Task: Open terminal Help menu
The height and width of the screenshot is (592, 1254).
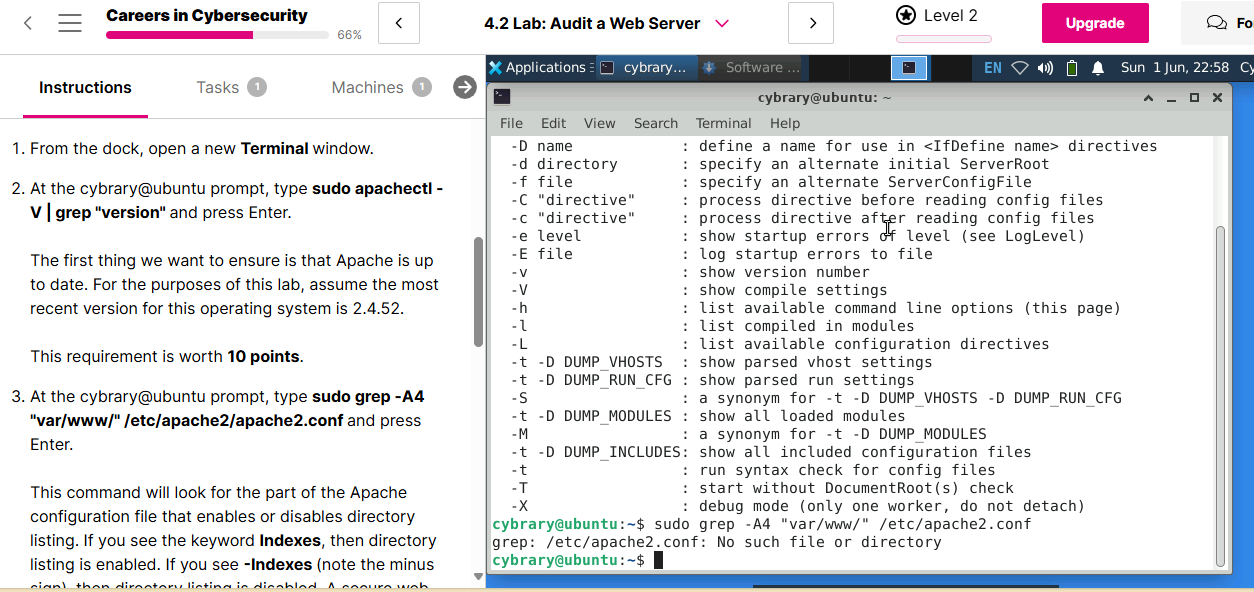Action: pyautogui.click(x=785, y=123)
